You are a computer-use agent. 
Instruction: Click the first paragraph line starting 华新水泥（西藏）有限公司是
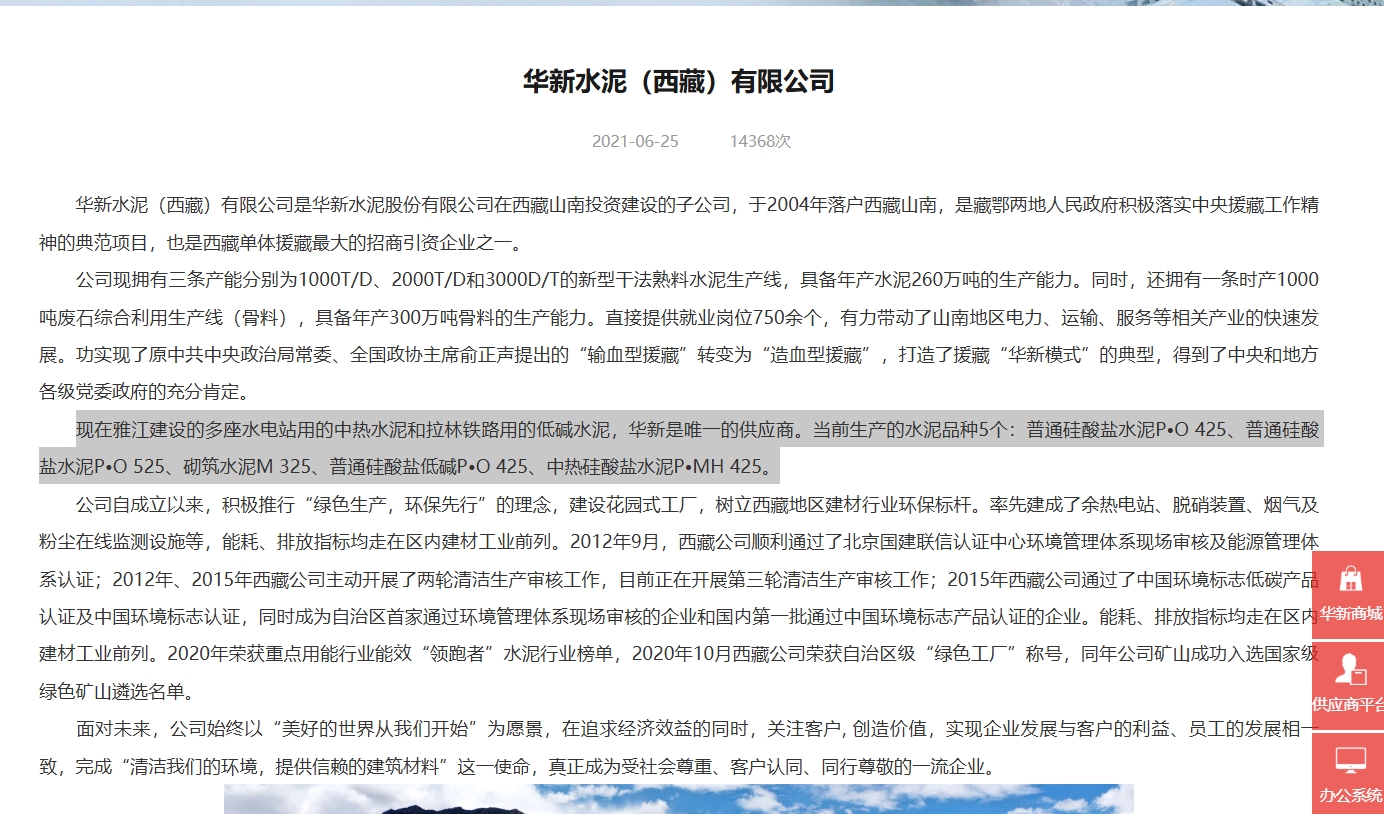pos(697,205)
